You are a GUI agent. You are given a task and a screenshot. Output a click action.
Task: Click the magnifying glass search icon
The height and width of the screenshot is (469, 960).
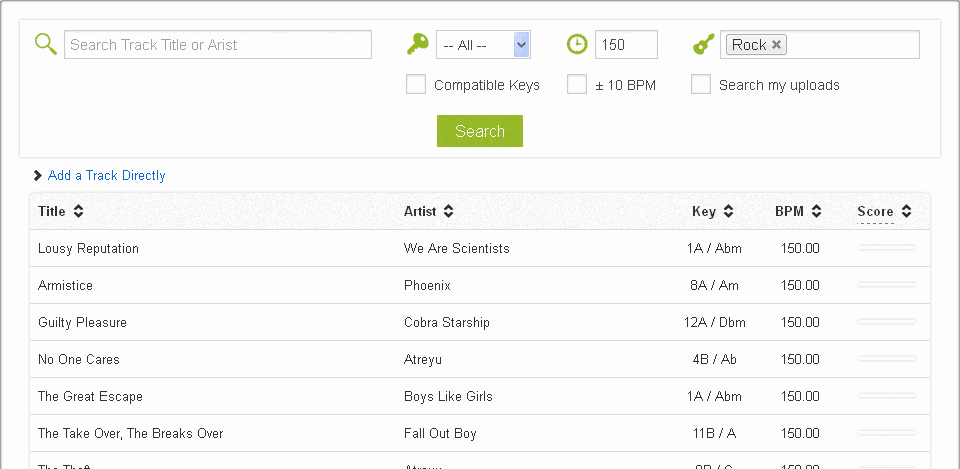pyautogui.click(x=46, y=44)
